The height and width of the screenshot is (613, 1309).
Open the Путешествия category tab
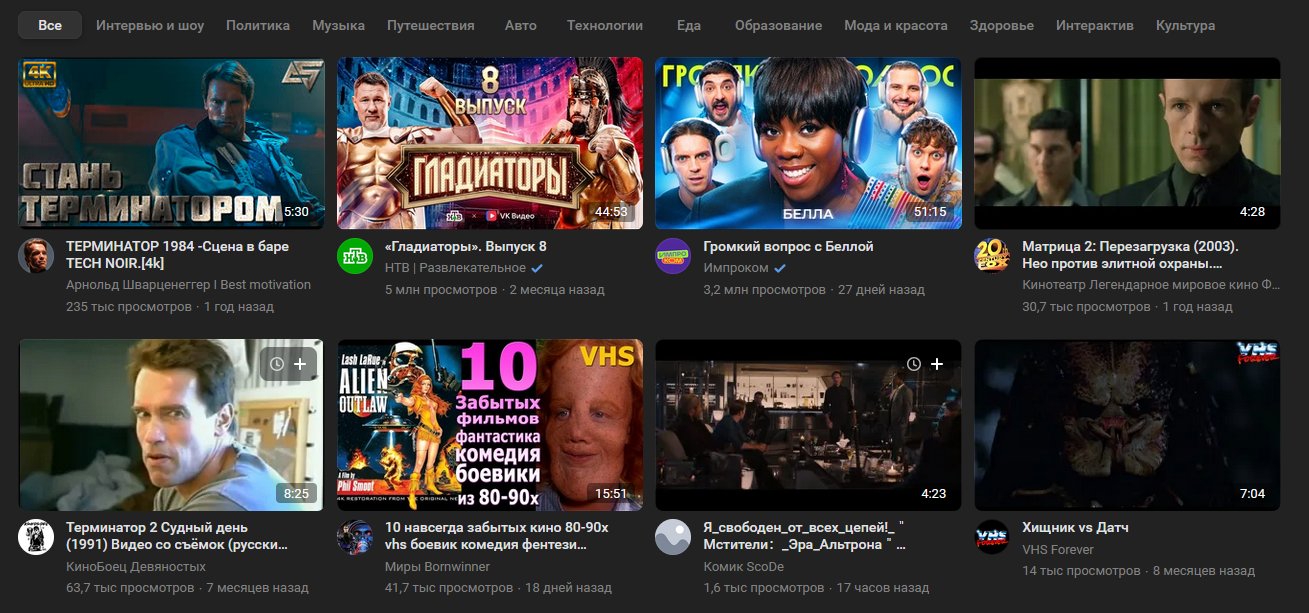pos(431,25)
